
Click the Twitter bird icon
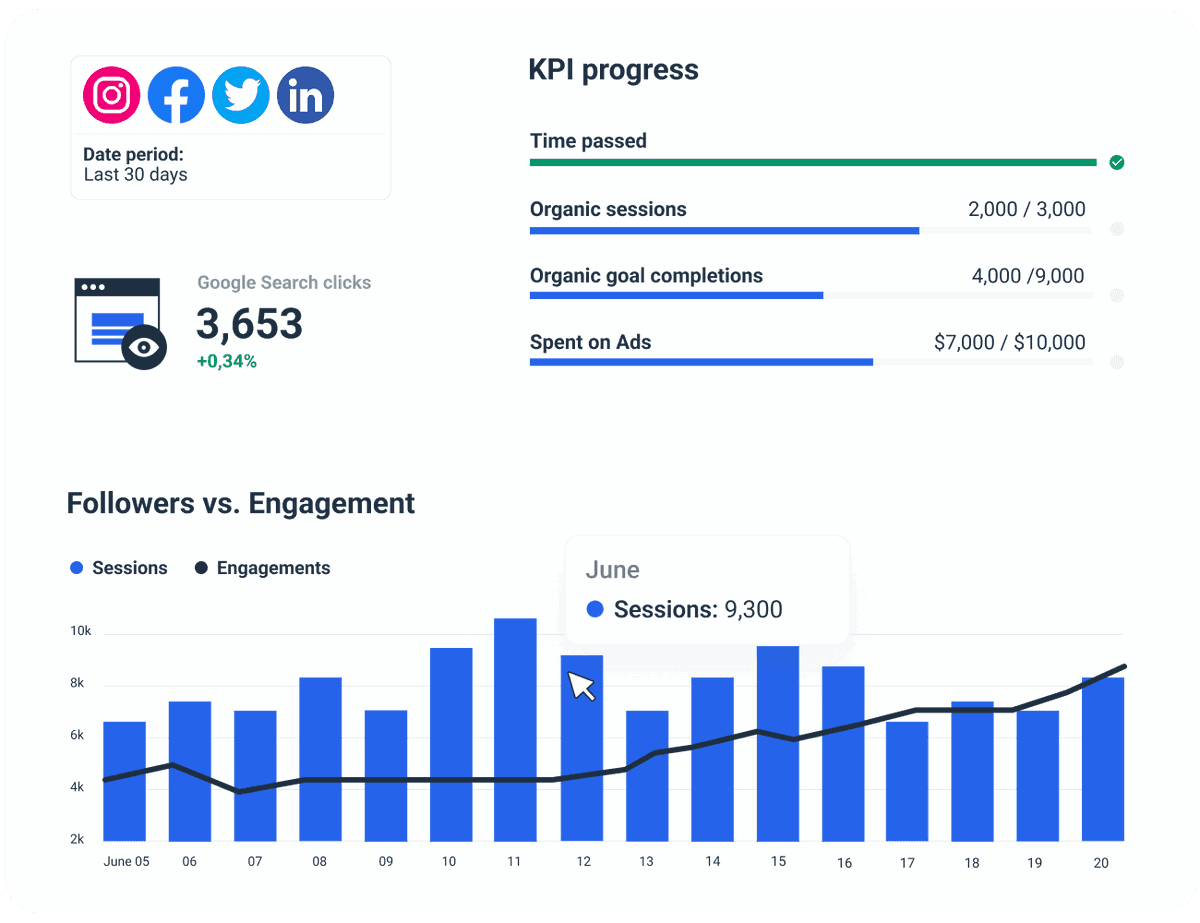tap(240, 94)
